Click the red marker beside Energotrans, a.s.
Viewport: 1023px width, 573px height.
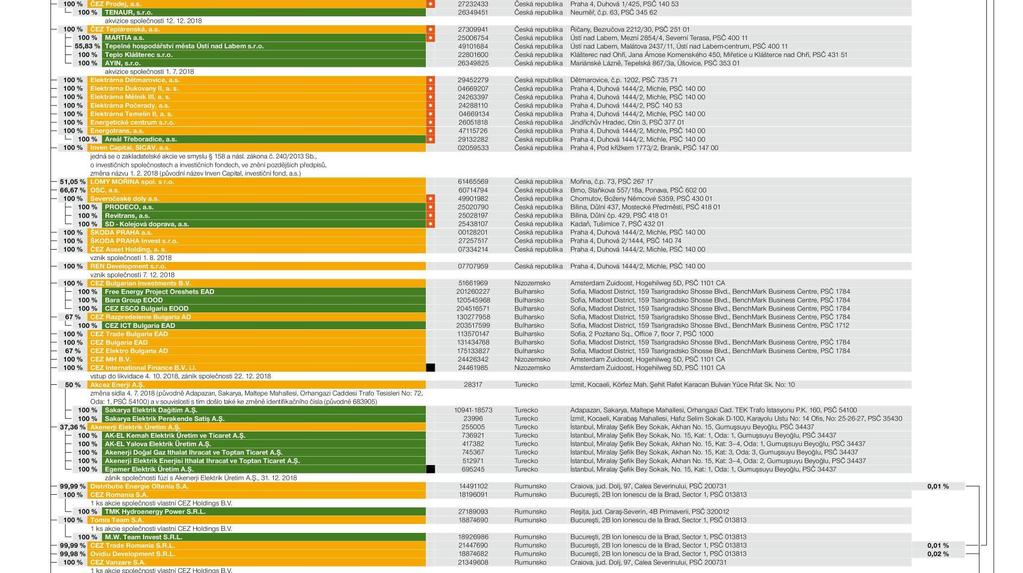(x=431, y=131)
